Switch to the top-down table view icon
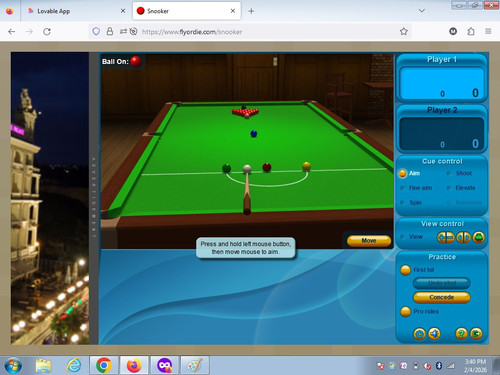 click(x=479, y=237)
